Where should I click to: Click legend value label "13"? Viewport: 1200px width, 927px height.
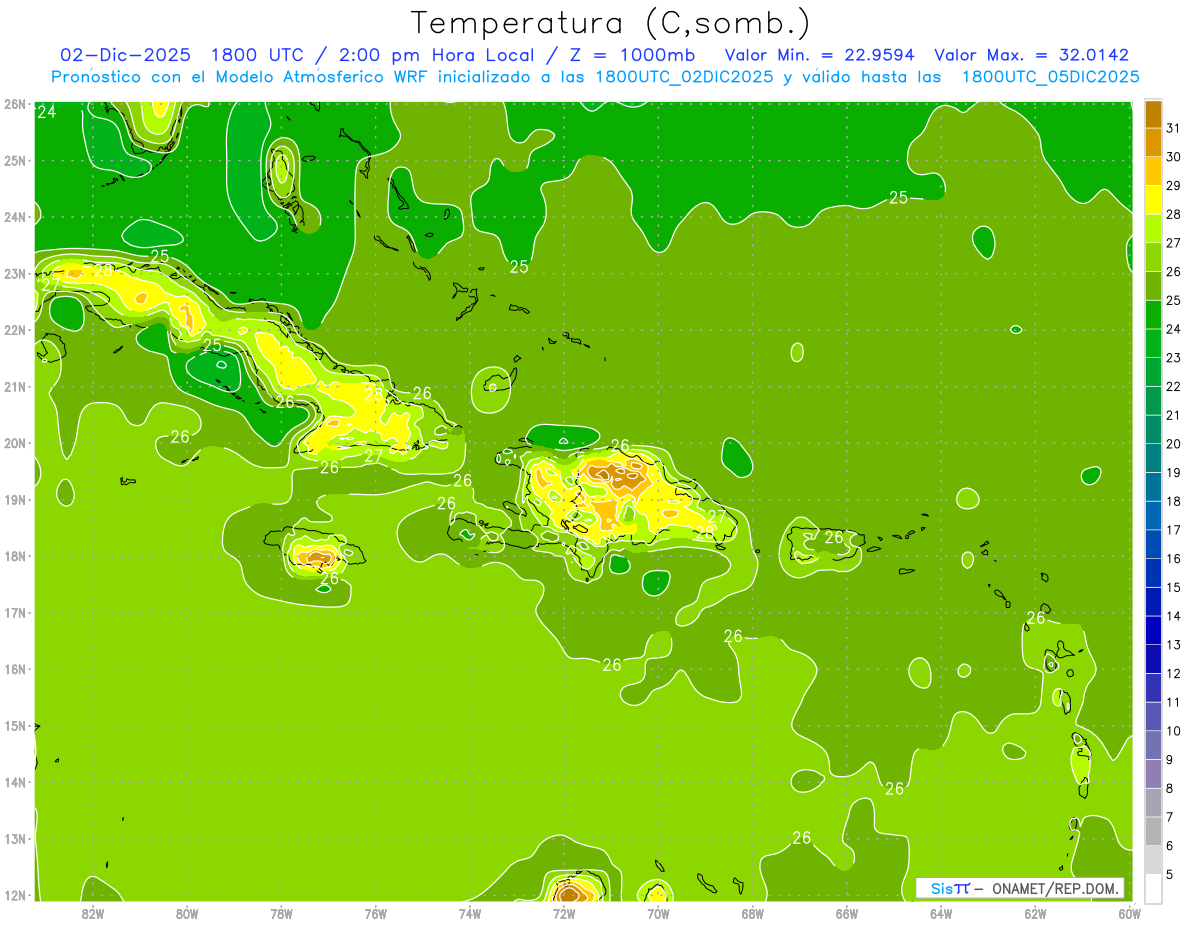click(1174, 645)
